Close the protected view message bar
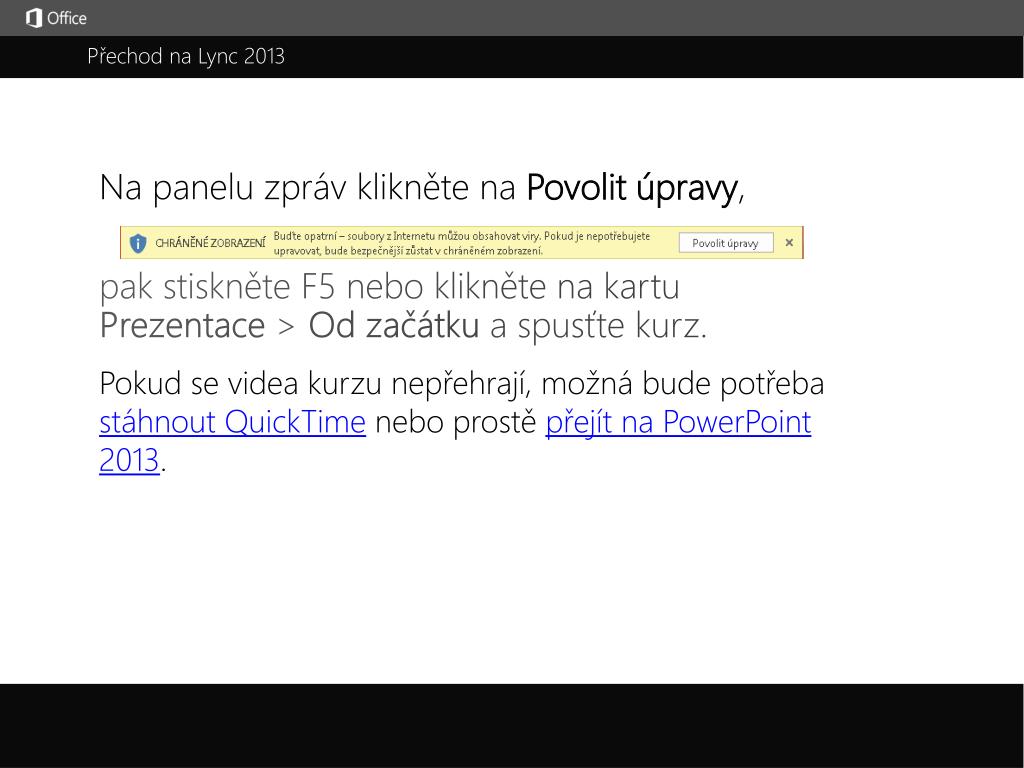The image size is (1024, 768). click(789, 243)
